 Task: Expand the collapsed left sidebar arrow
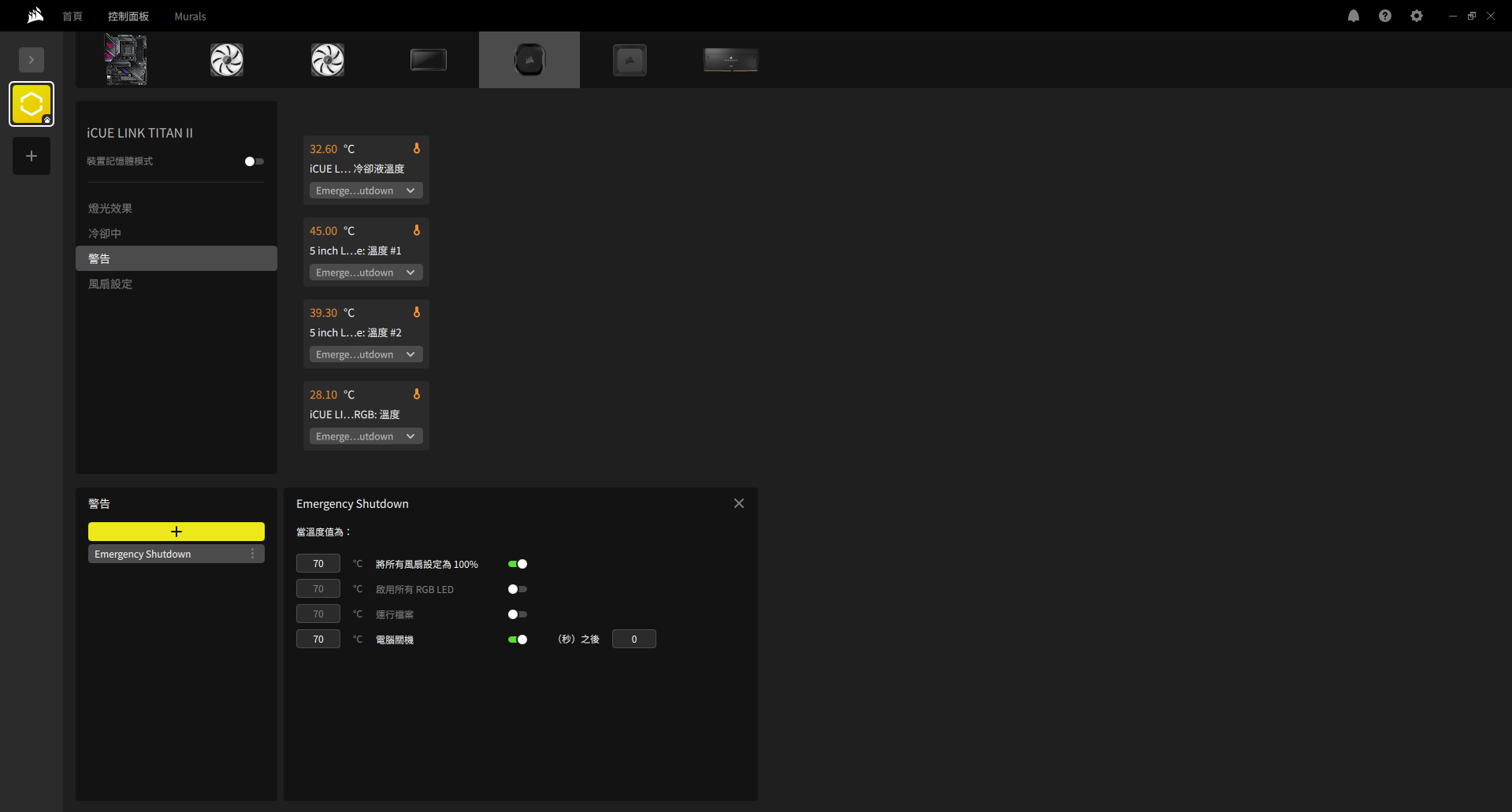pyautogui.click(x=32, y=60)
